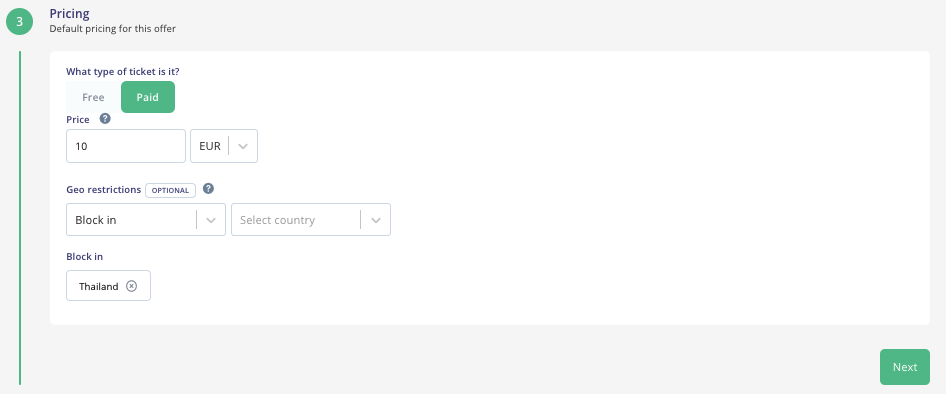The image size is (946, 394).
Task: Open the Geo restrictions help tooltip icon
Action: click(x=208, y=189)
